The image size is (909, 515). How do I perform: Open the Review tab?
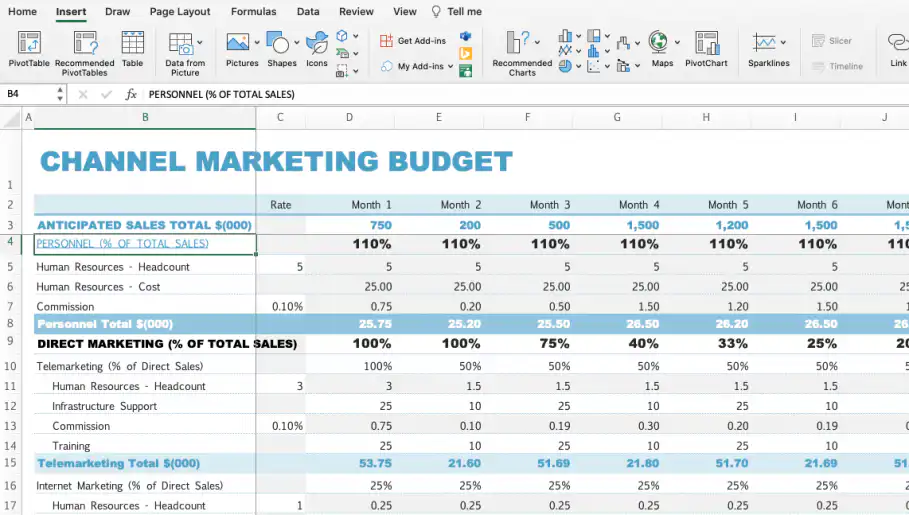click(356, 12)
